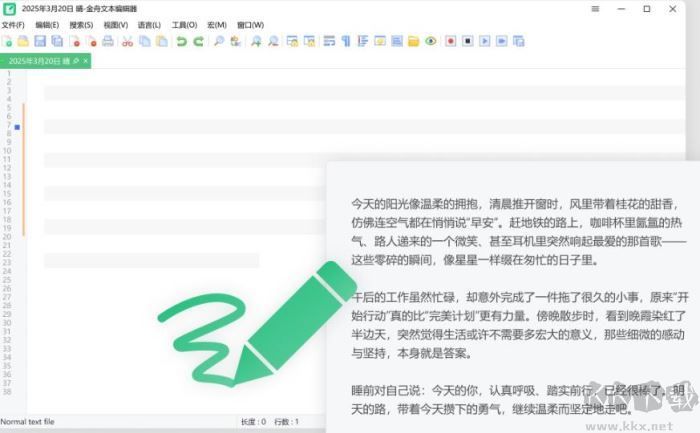Screen dimensions: 700x433
Task: Run the macro multiple times
Action: click(501, 42)
